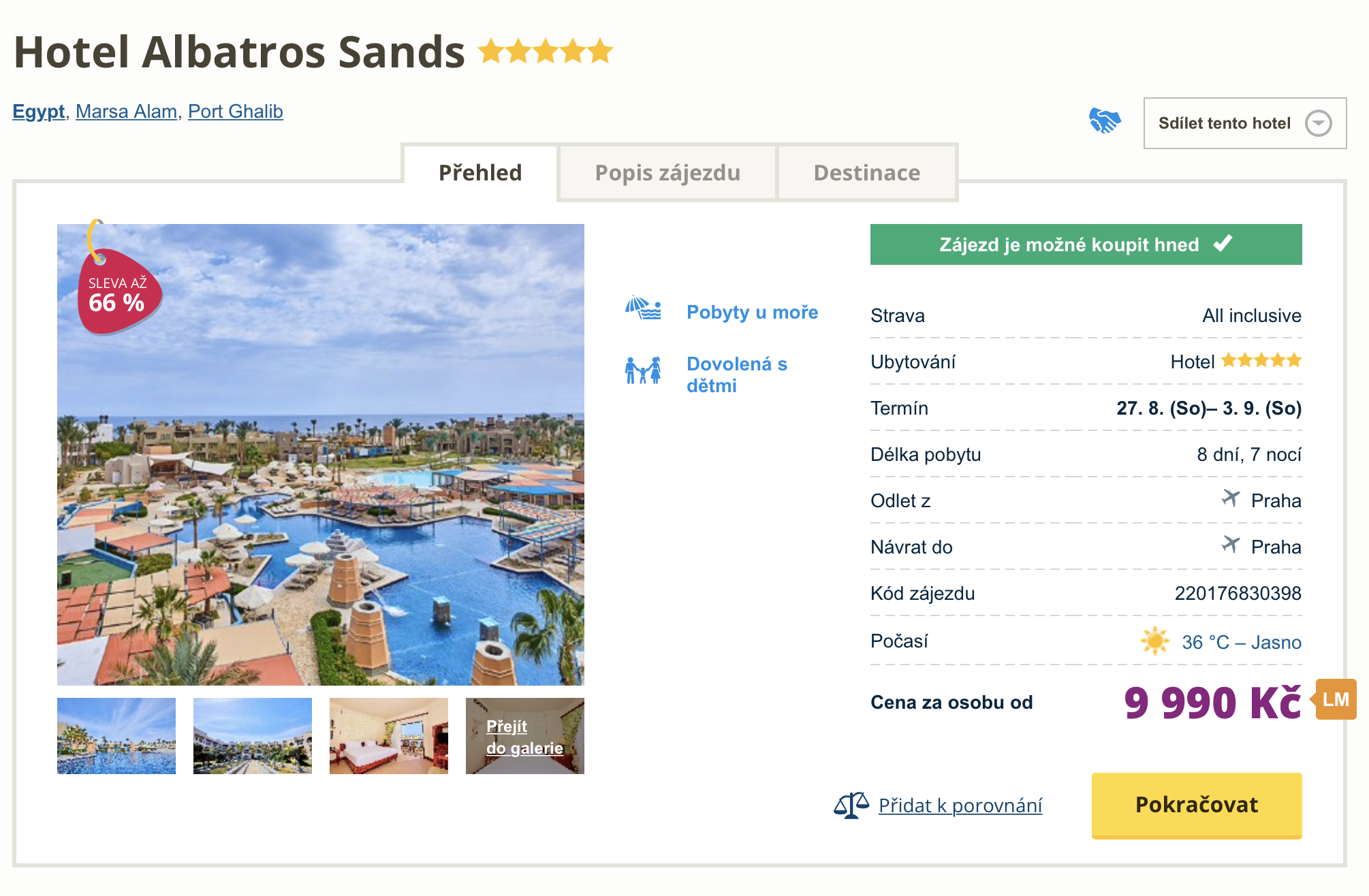The height and width of the screenshot is (896, 1369).
Task: Select the Přehled tab
Action: (480, 173)
